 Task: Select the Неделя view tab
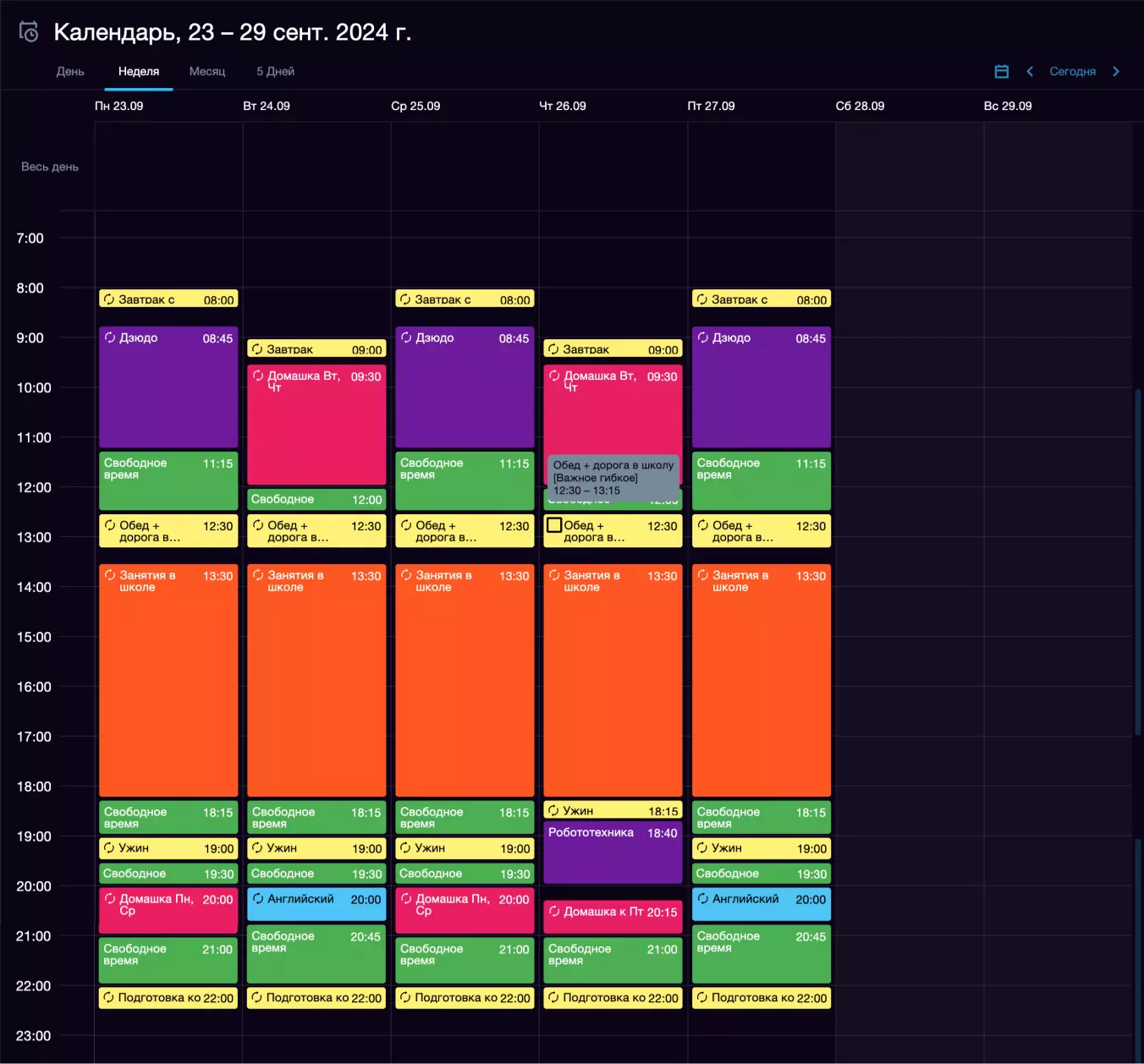click(139, 72)
